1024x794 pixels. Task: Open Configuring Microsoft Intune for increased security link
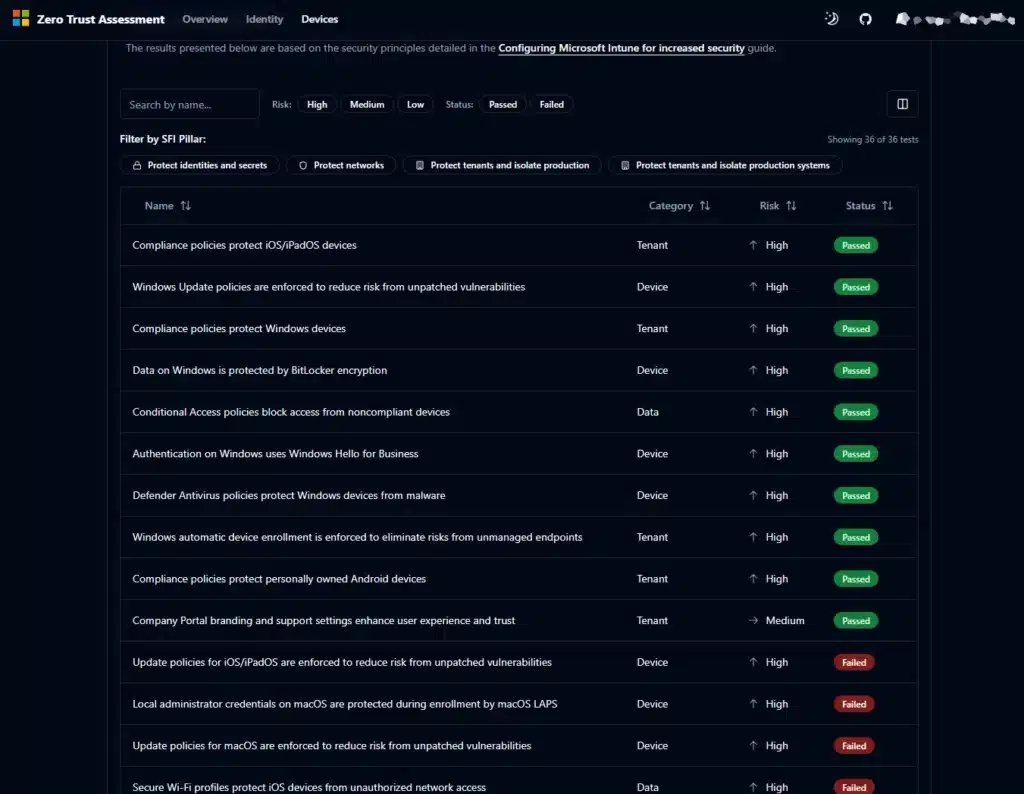621,48
